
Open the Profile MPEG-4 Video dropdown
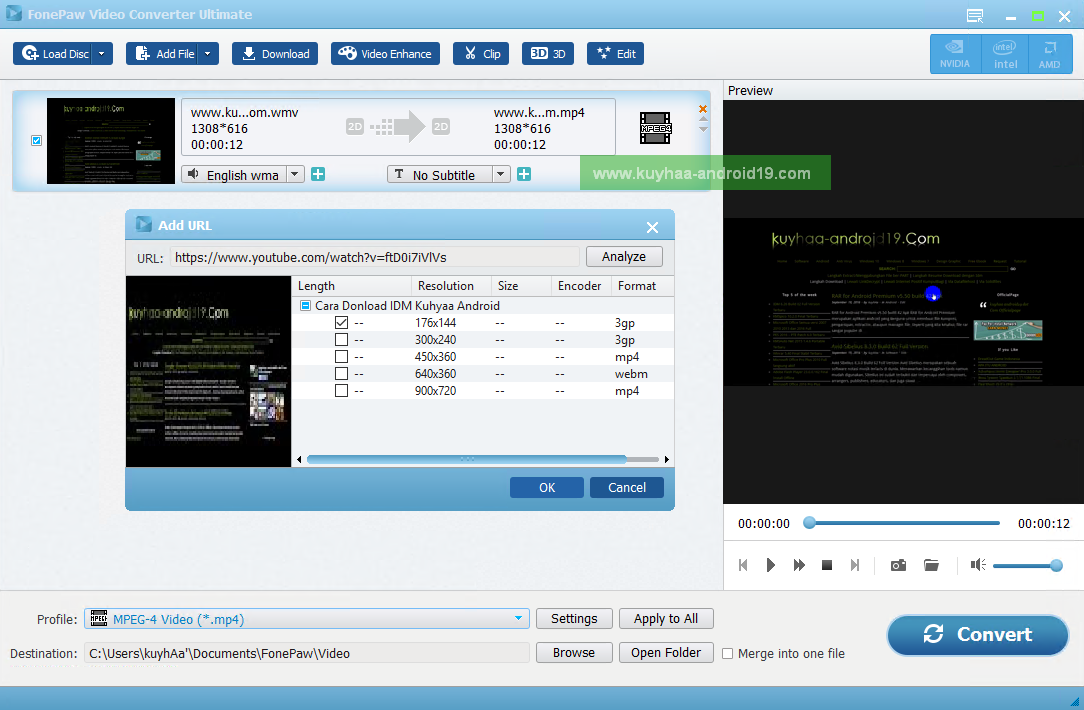(307, 619)
